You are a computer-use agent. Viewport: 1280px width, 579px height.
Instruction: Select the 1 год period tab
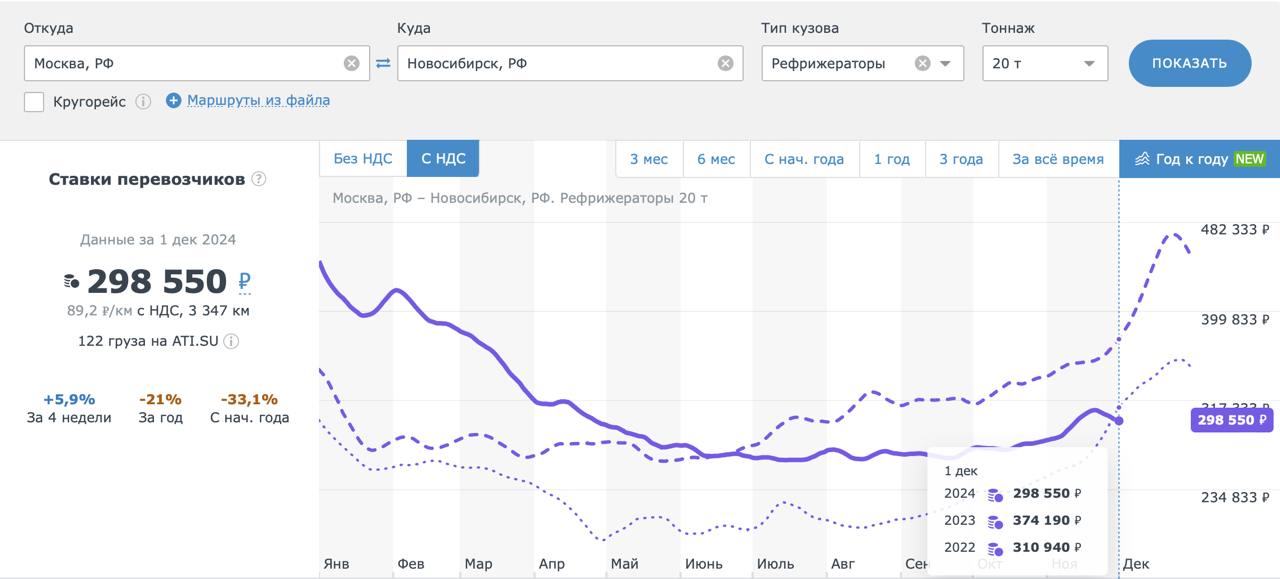click(x=892, y=159)
